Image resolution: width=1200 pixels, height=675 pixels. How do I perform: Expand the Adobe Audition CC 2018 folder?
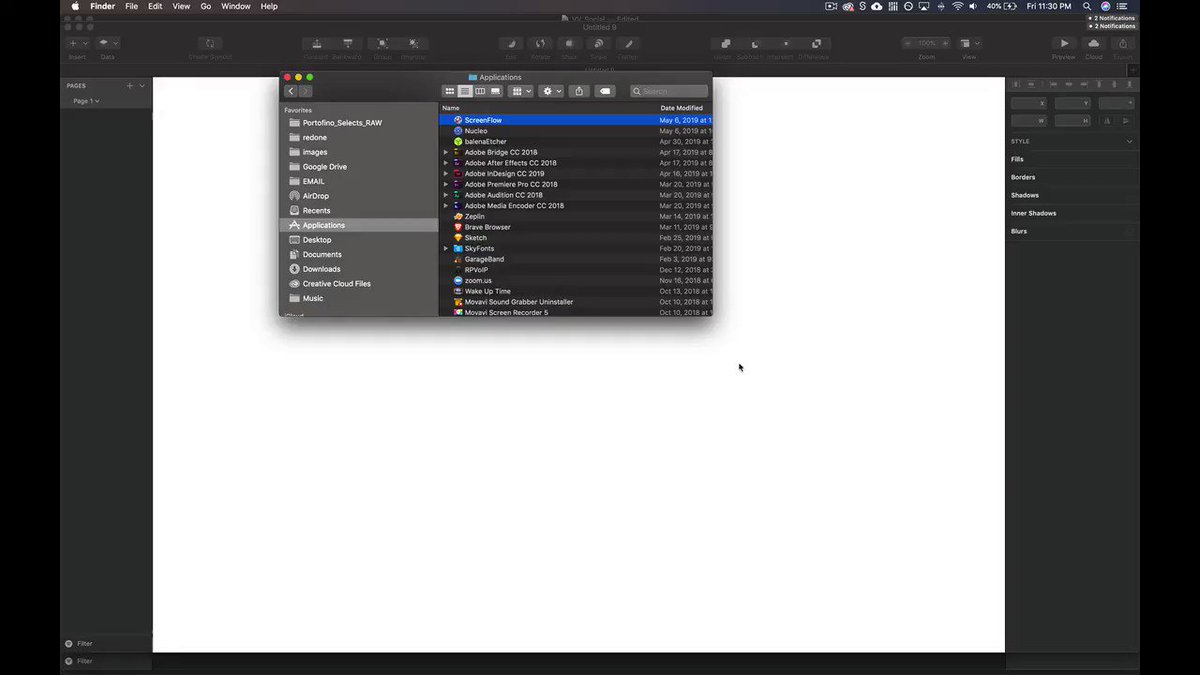tap(446, 195)
